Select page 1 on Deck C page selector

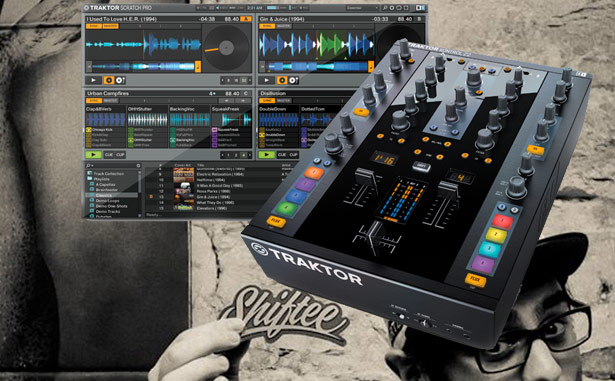pyautogui.click(x=228, y=155)
